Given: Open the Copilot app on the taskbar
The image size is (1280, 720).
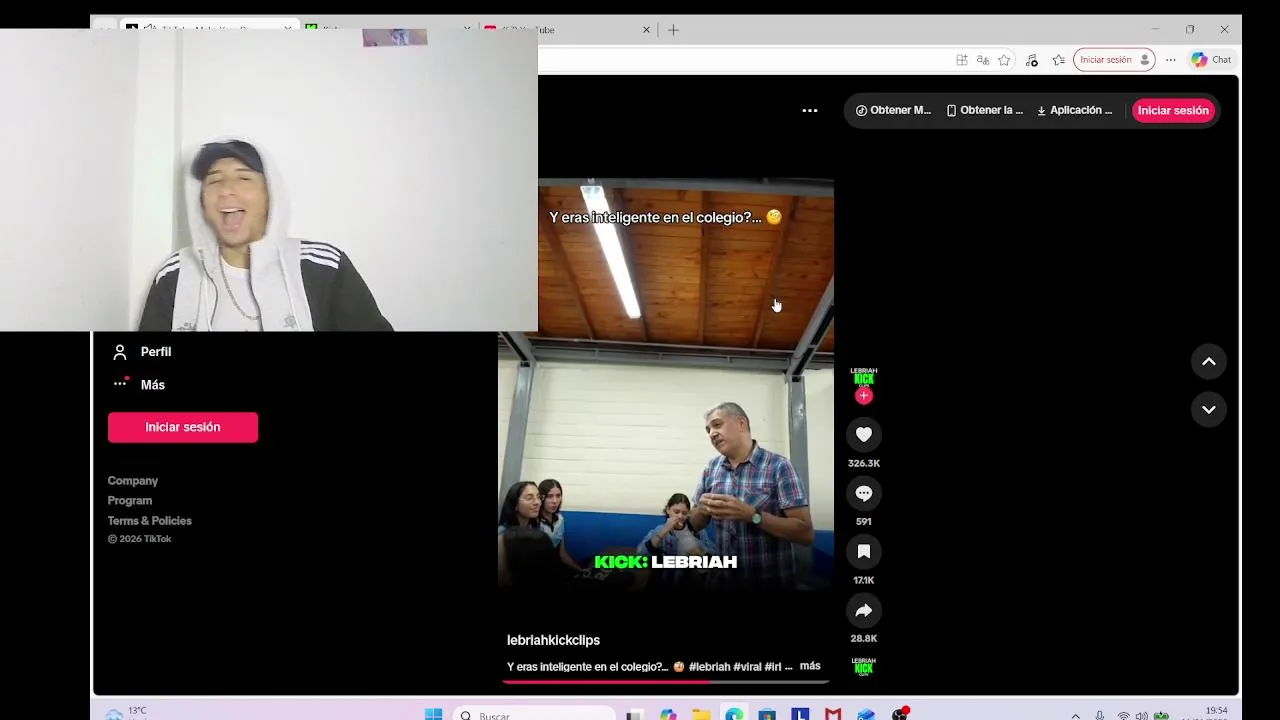Looking at the screenshot, I should 668,714.
